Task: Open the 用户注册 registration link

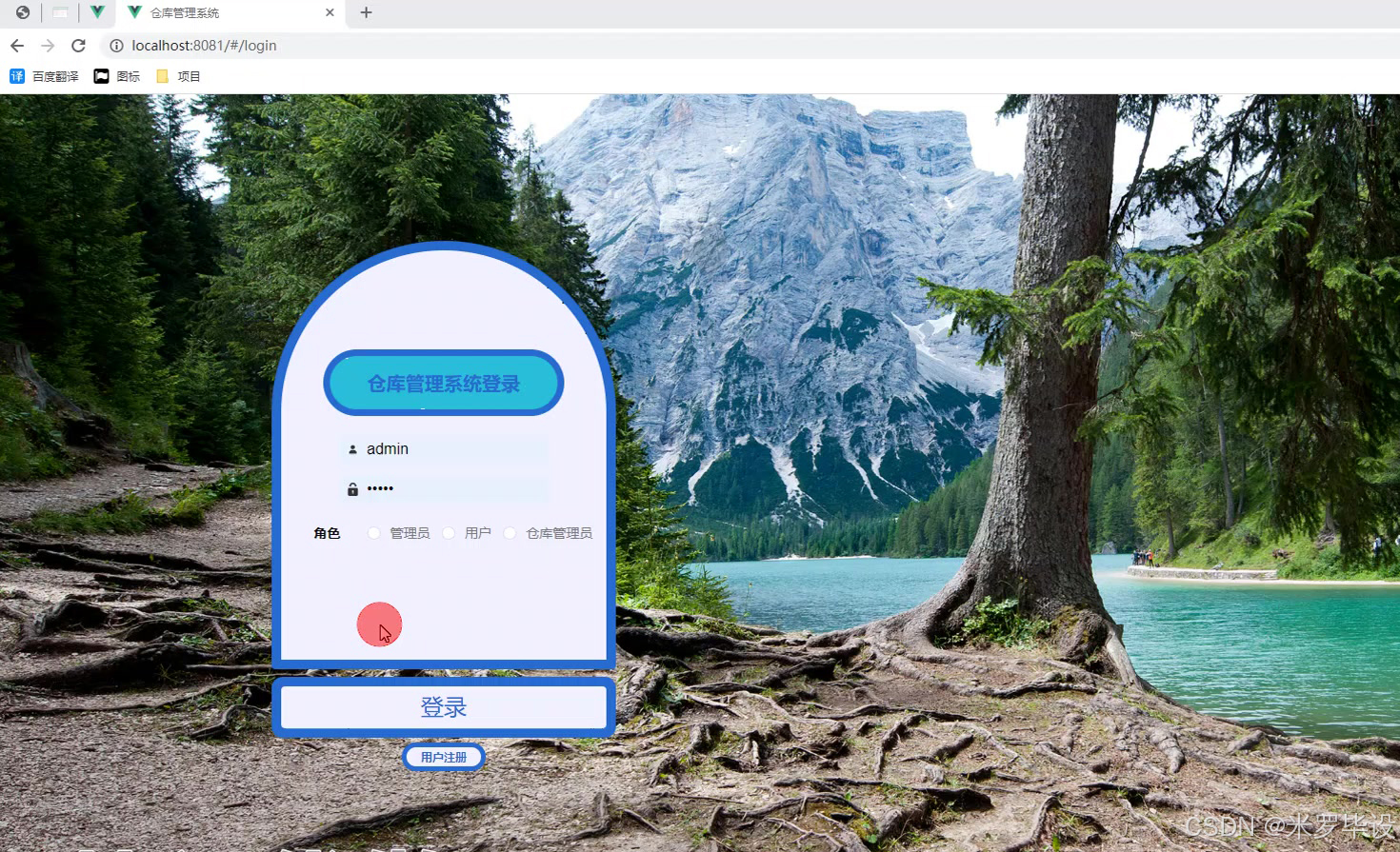Action: [x=444, y=758]
